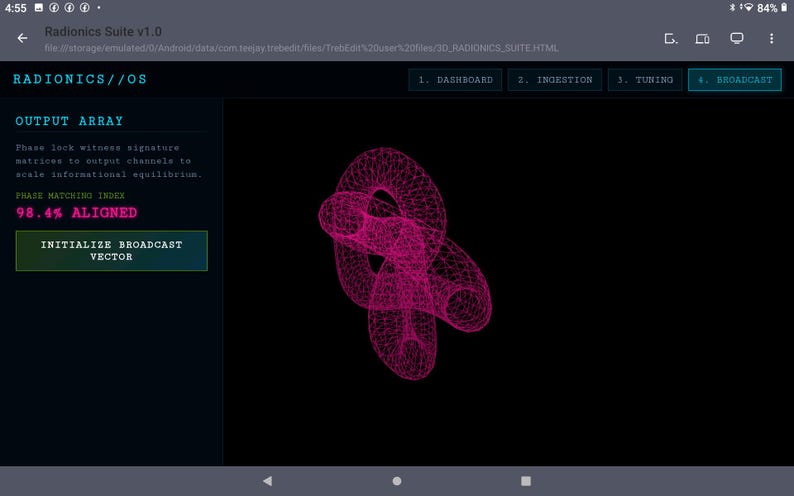The height and width of the screenshot is (496, 794).
Task: Click the PHASE MATCHING INDEX label
Action: point(70,195)
